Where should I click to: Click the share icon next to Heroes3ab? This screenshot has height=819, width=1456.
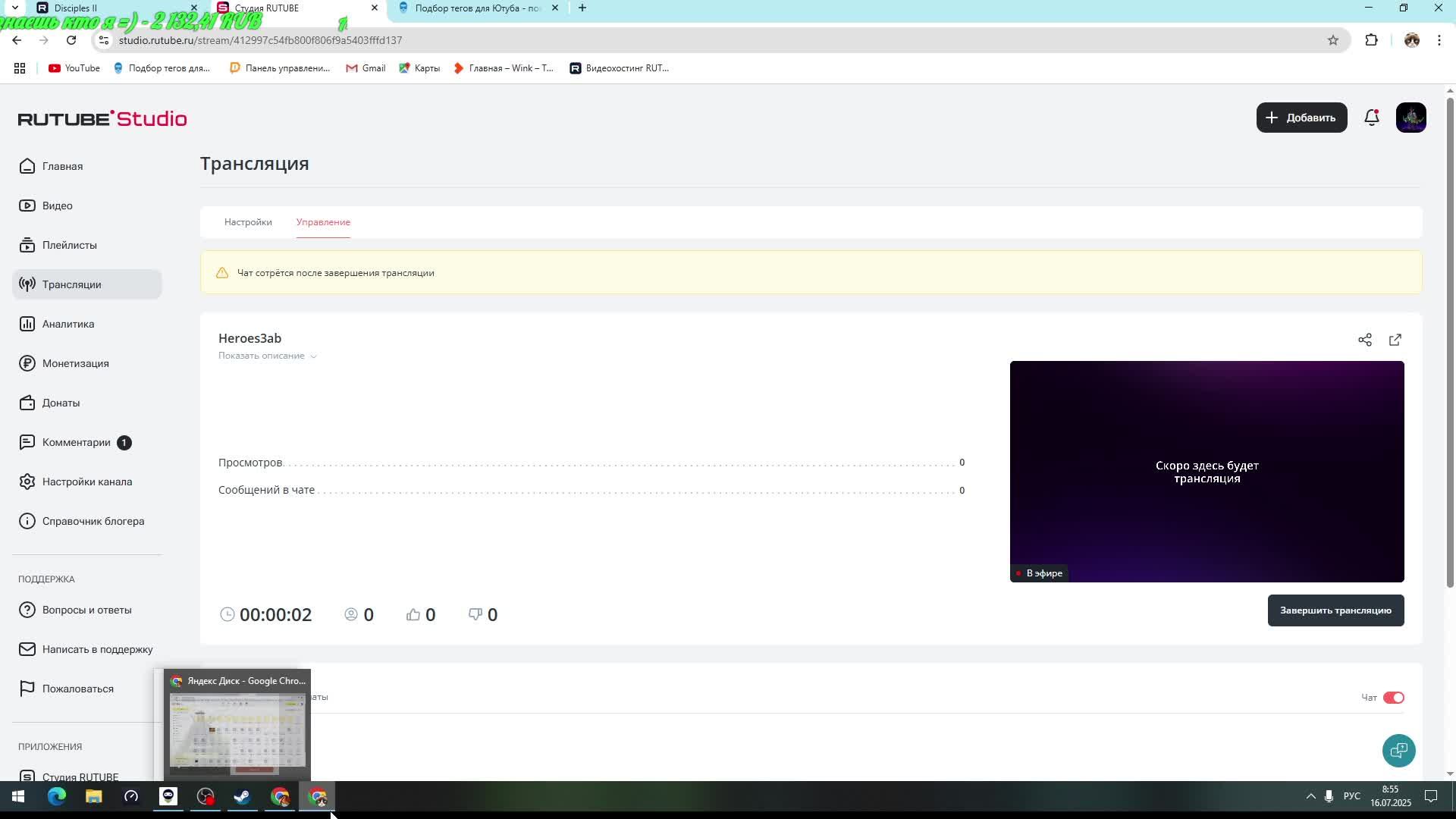click(x=1364, y=340)
